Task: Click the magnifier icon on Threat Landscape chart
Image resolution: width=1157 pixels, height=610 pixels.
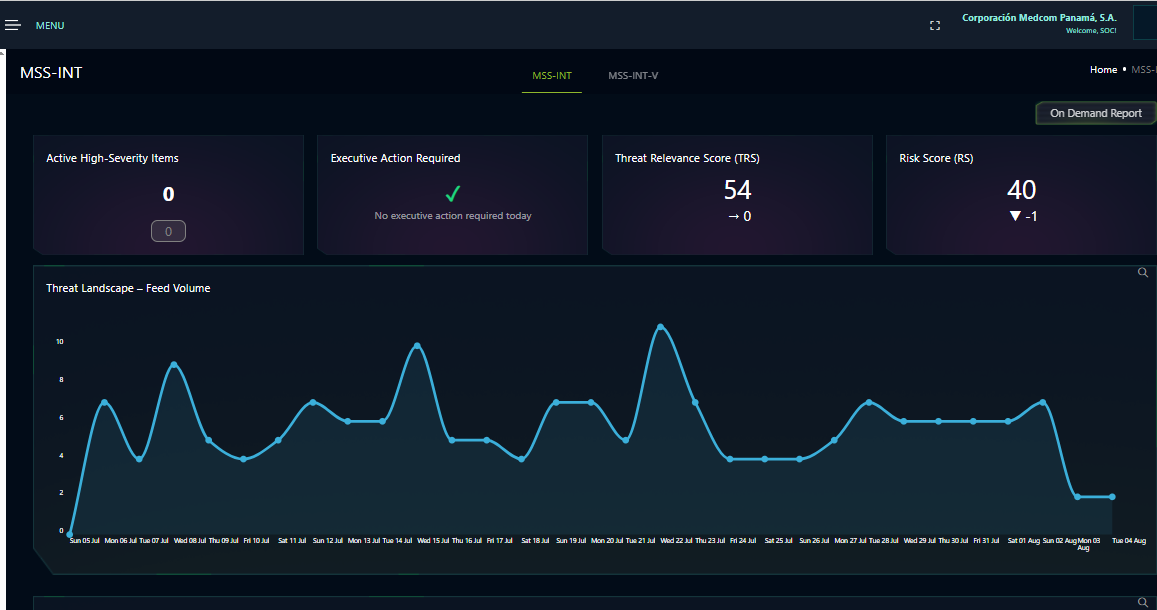Action: (1143, 273)
